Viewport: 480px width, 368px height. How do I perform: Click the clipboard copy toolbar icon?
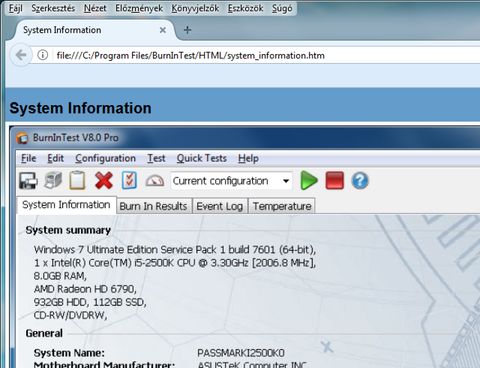point(77,181)
